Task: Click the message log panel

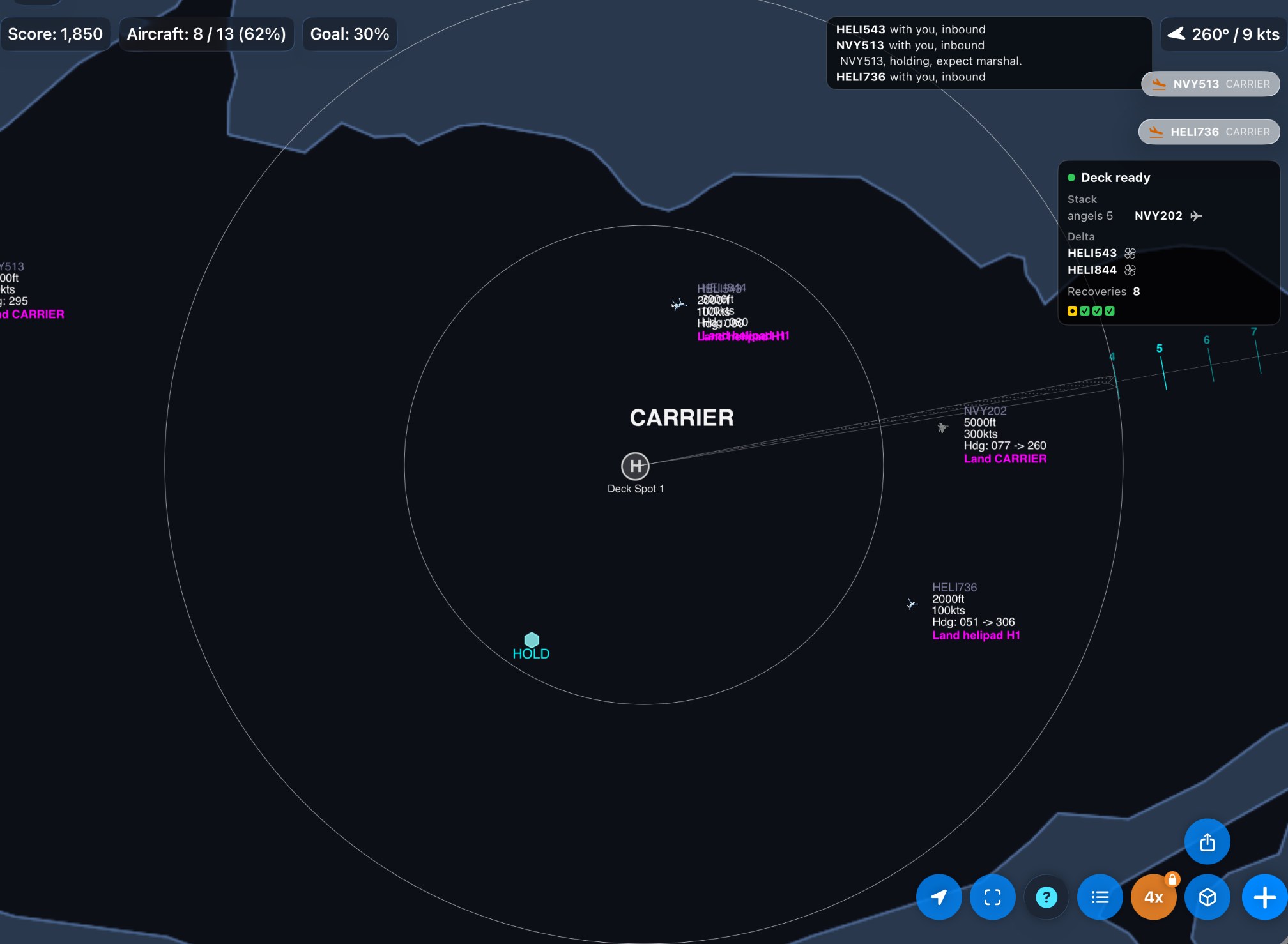Action: [989, 53]
